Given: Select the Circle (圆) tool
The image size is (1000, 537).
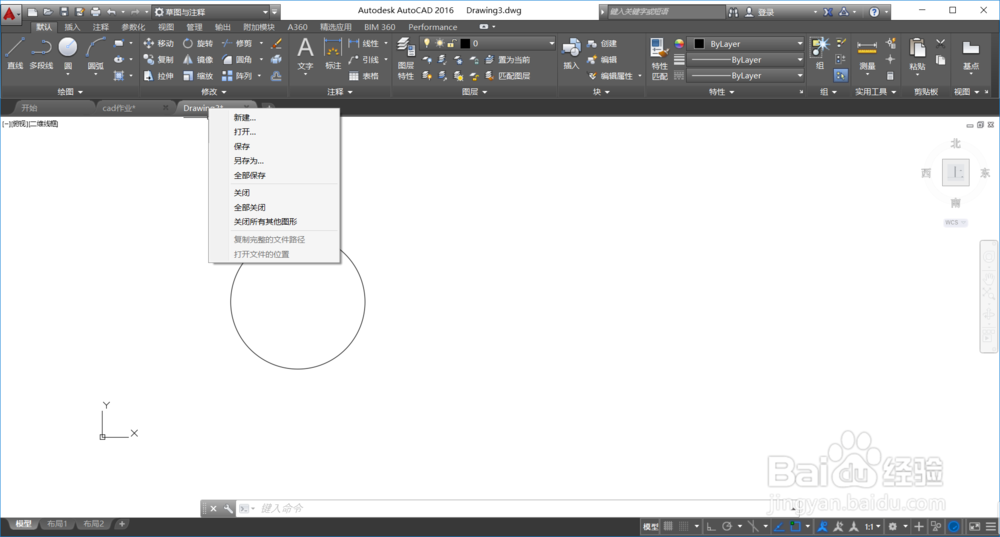Looking at the screenshot, I should (68, 54).
